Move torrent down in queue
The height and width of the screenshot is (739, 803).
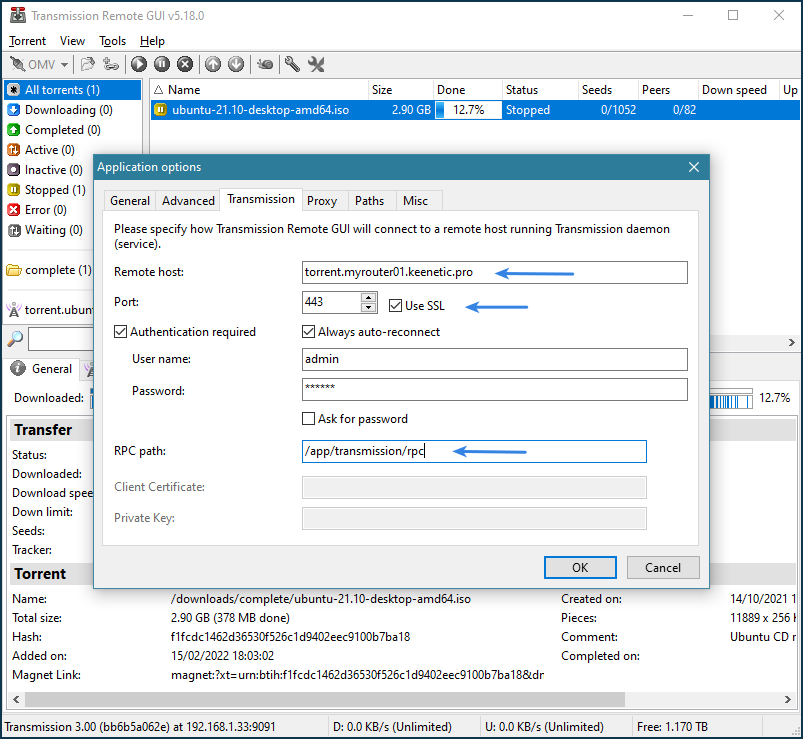point(236,65)
